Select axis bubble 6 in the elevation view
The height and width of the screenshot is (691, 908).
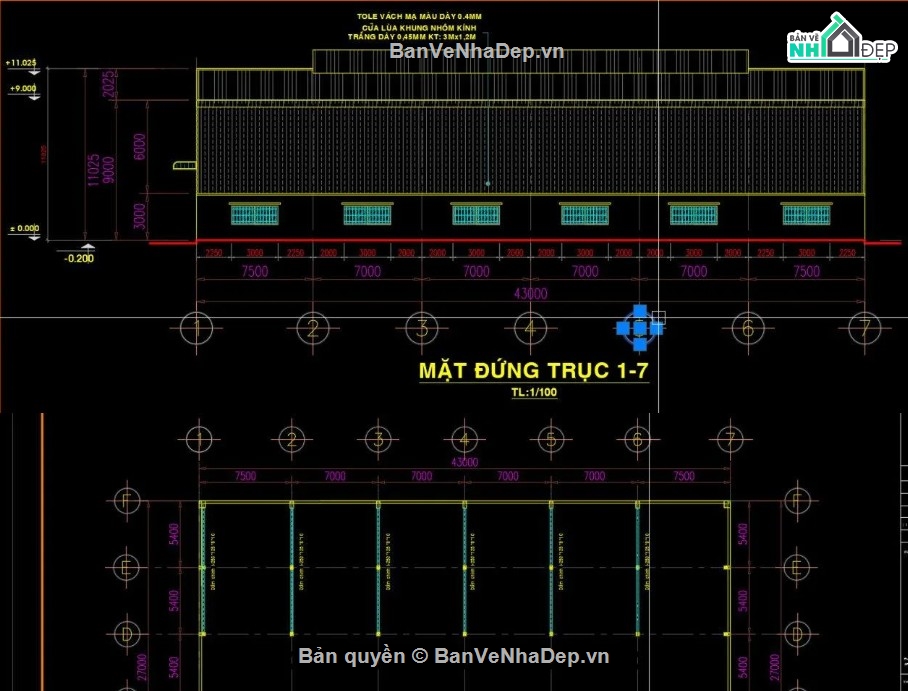(x=748, y=328)
